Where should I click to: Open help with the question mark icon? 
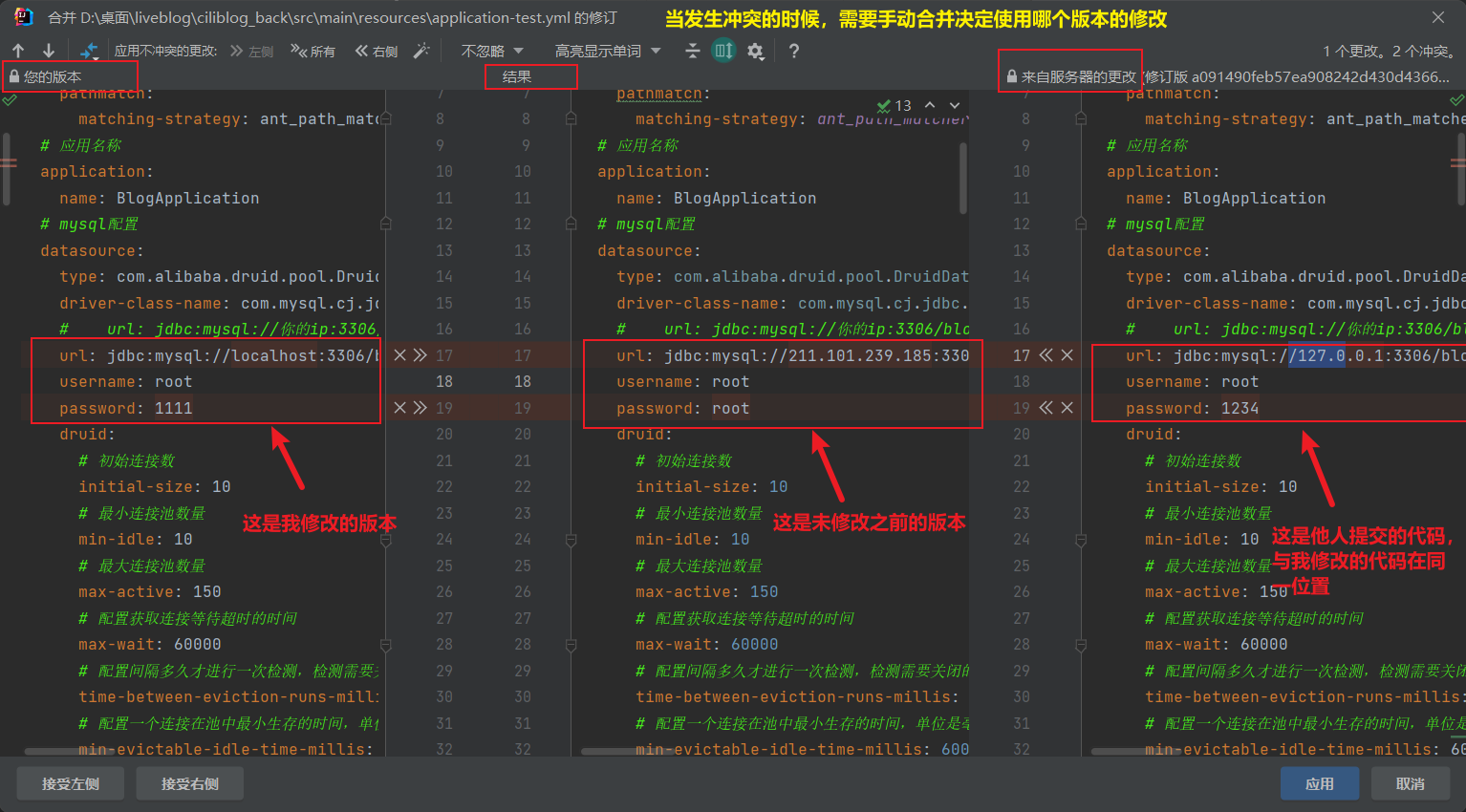pyautogui.click(x=793, y=51)
